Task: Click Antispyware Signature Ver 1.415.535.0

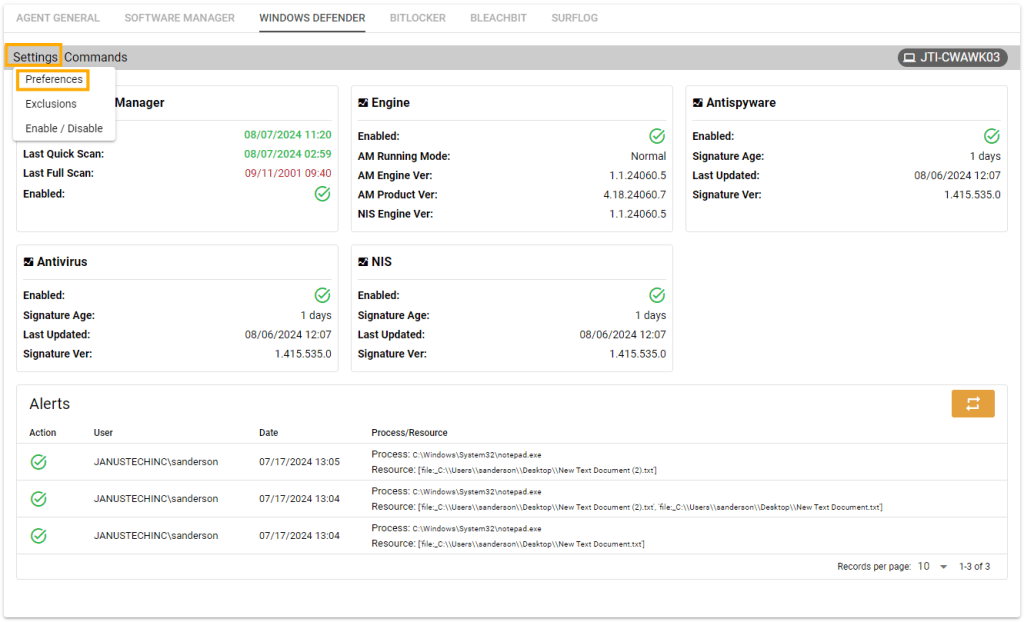Action: (972, 195)
